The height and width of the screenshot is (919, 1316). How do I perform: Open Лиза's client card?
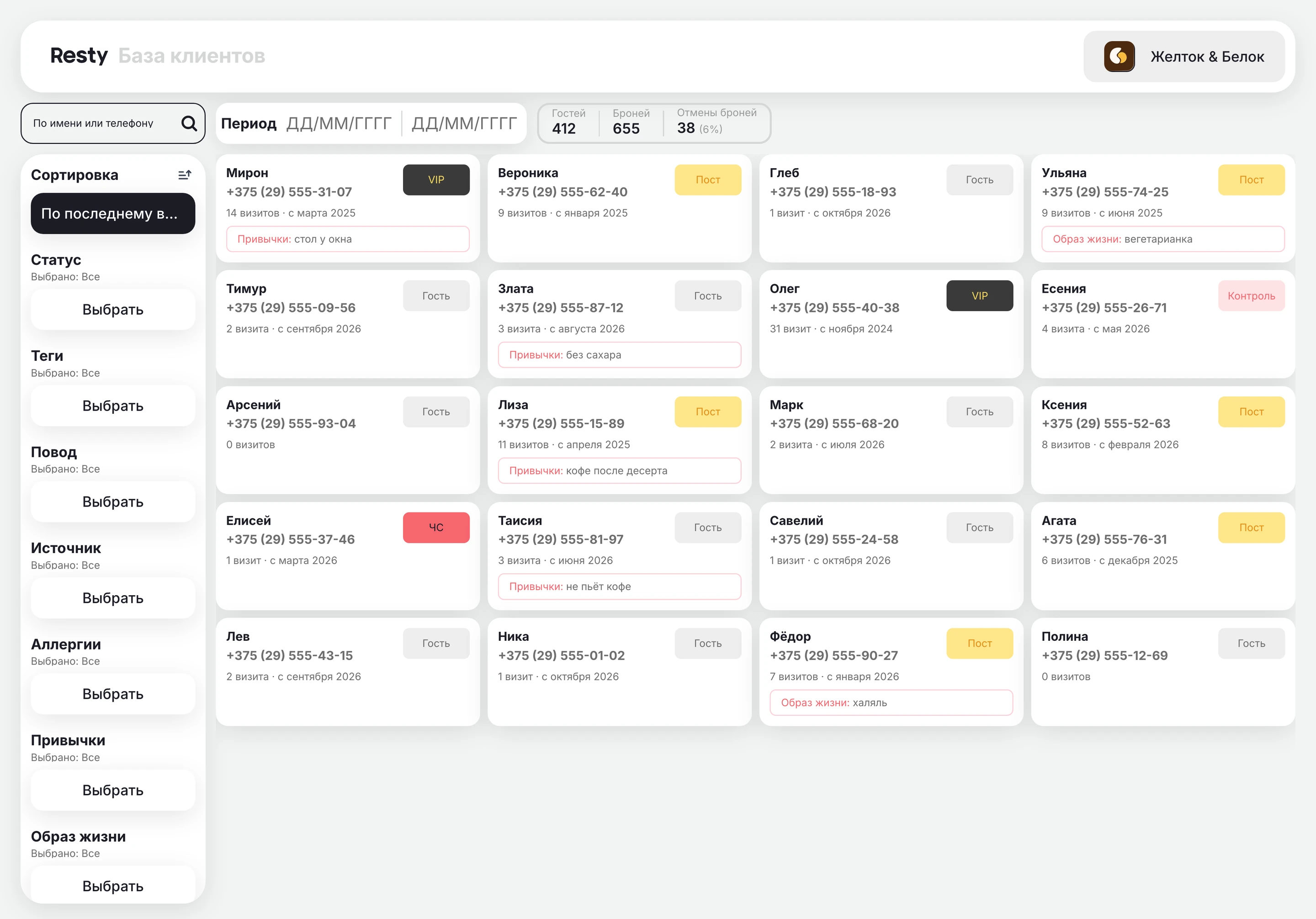pyautogui.click(x=619, y=440)
